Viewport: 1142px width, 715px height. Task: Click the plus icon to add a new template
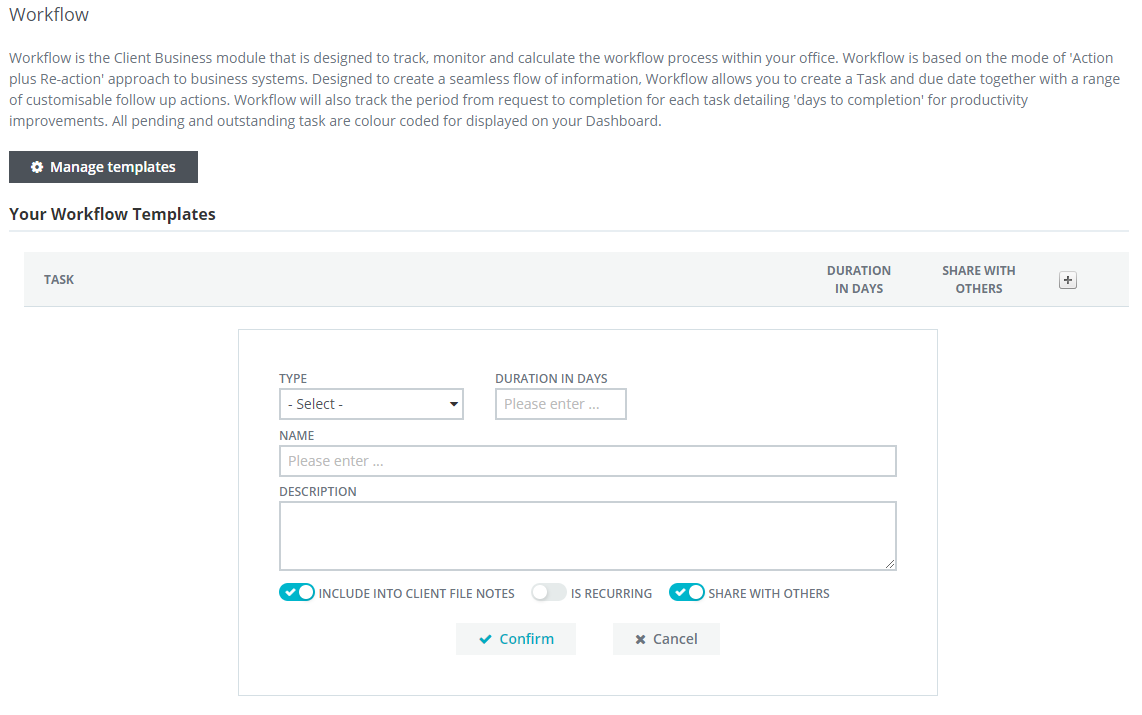coord(1067,280)
